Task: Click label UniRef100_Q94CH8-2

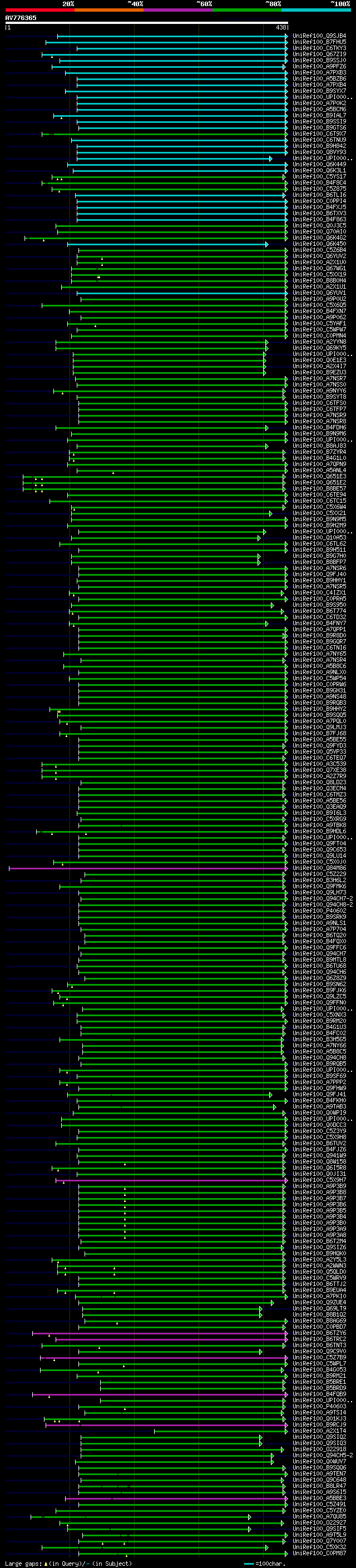Action: [323, 904]
